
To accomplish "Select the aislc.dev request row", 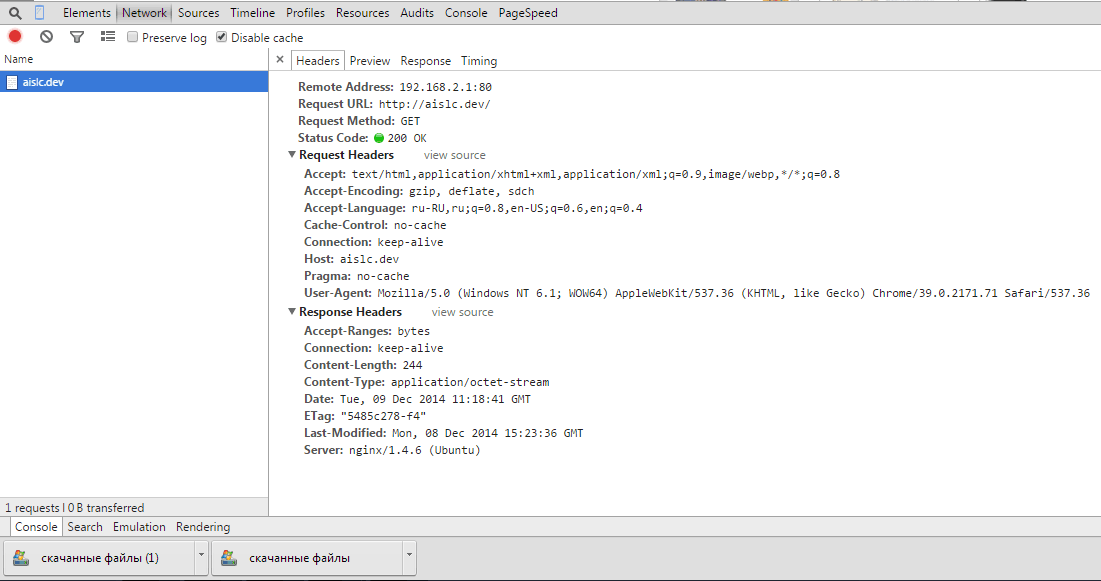I will coord(134,81).
